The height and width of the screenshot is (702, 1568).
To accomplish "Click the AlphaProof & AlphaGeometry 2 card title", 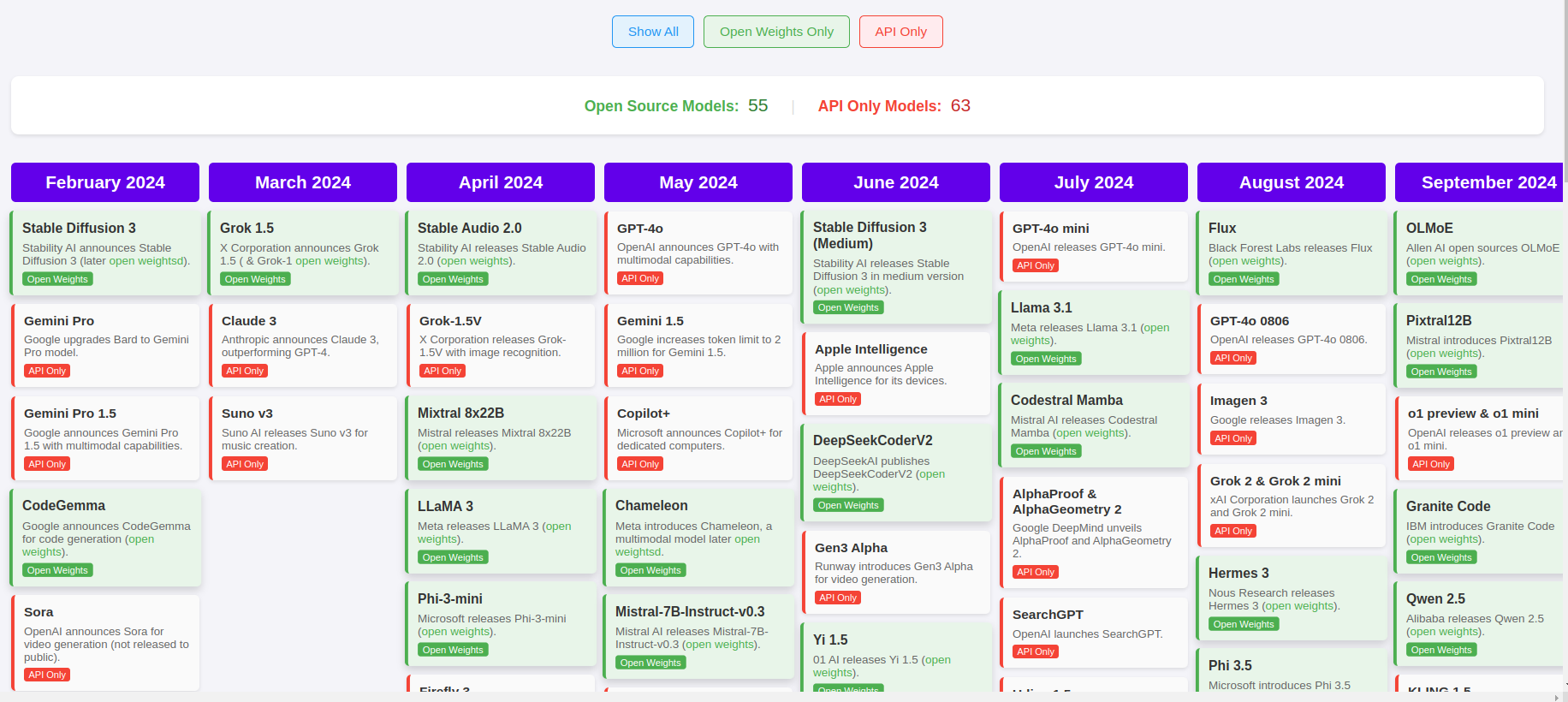I will pyautogui.click(x=1067, y=501).
